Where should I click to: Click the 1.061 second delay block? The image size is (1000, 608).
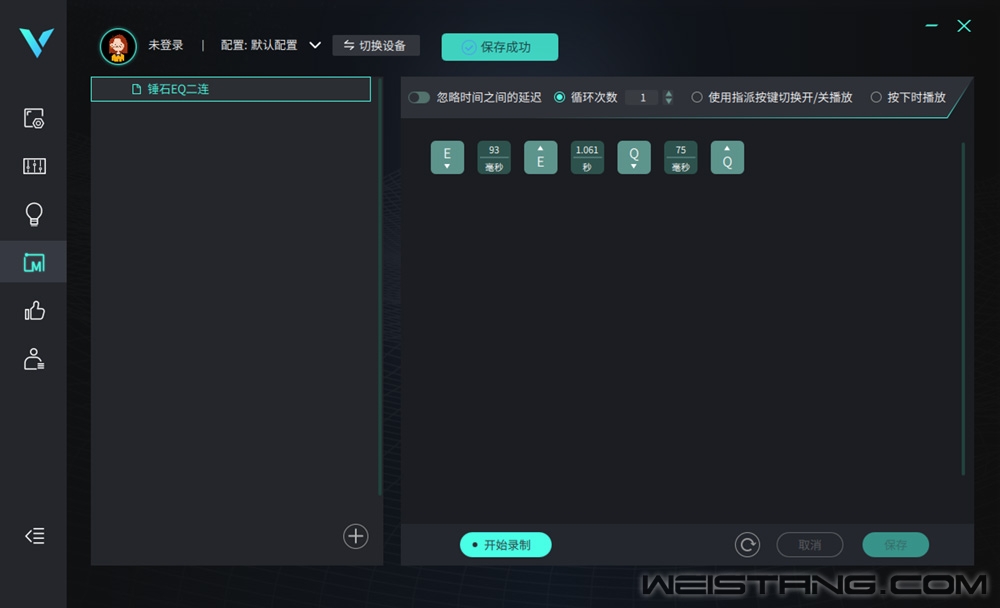pos(587,158)
